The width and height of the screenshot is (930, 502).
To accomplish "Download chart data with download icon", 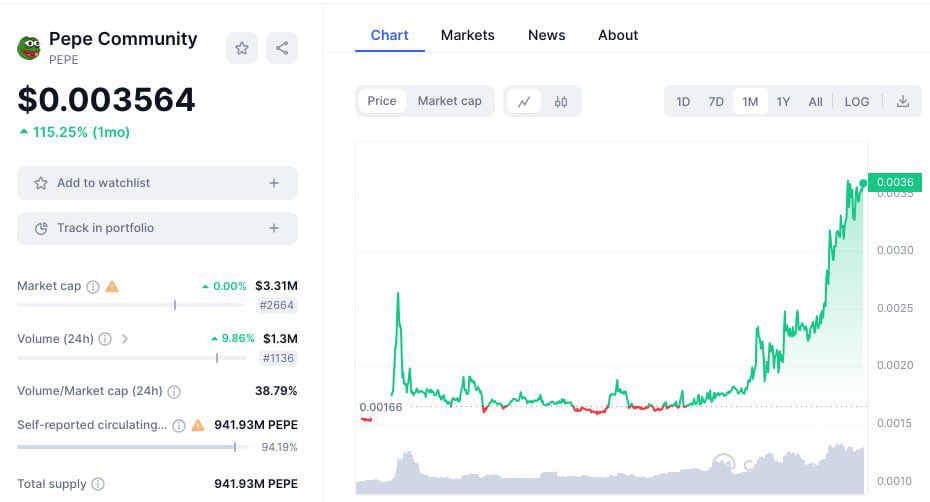I will 903,101.
